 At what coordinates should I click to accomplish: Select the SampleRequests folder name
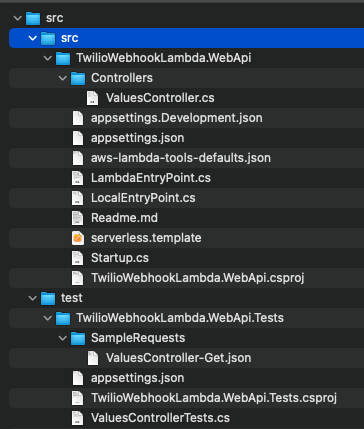pyautogui.click(x=138, y=338)
